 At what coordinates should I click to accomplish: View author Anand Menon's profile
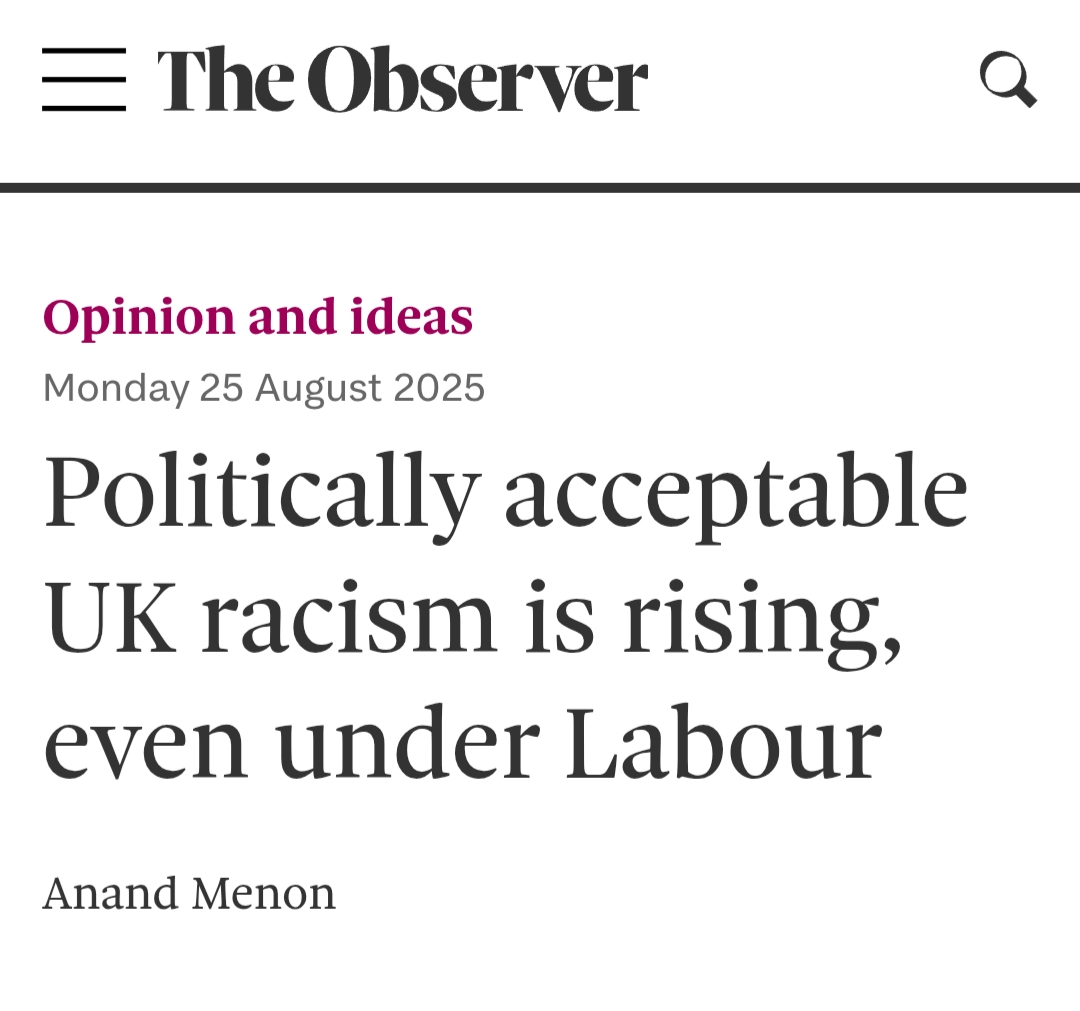(x=189, y=893)
